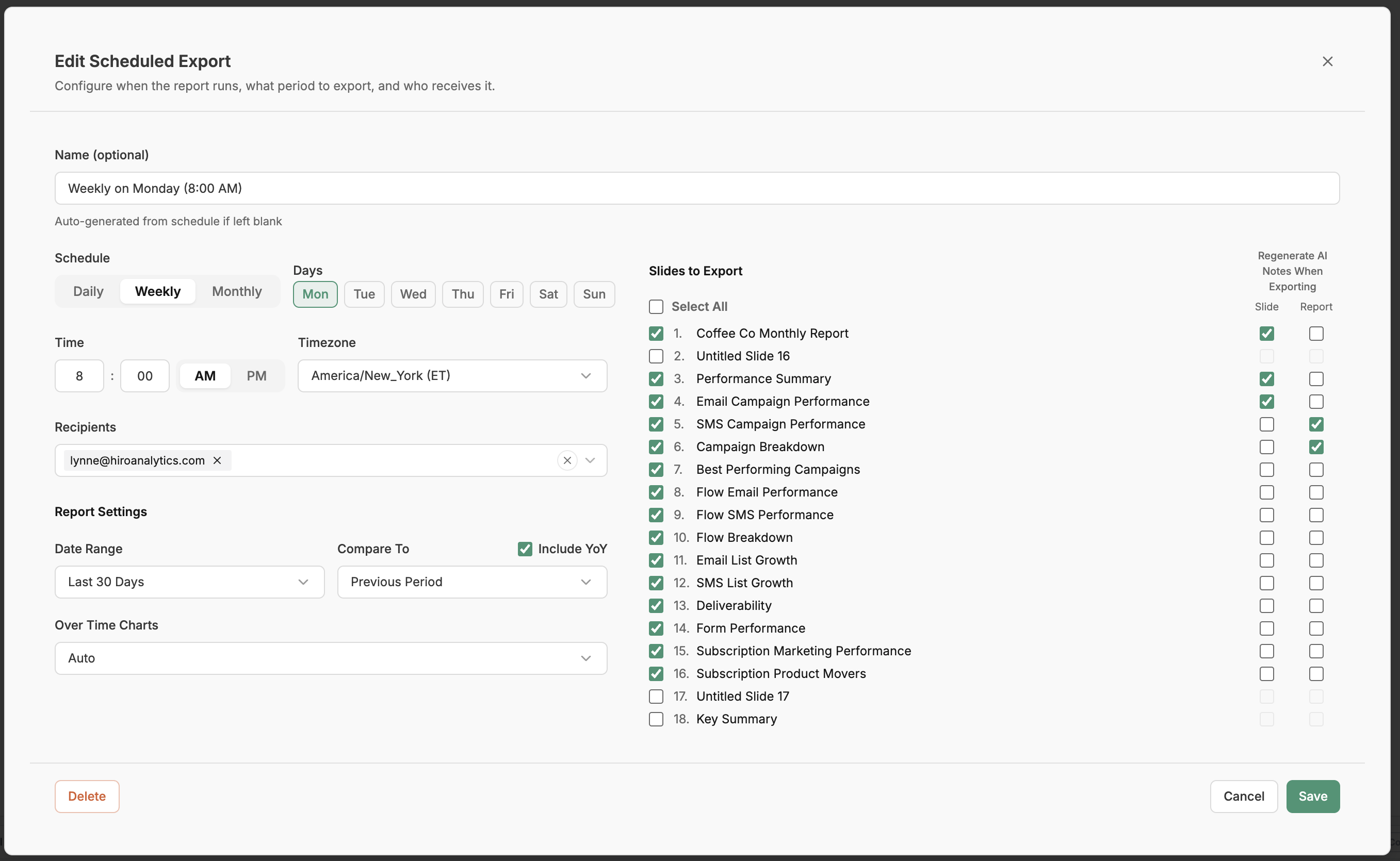Switch schedule to Daily
This screenshot has height=861, width=1400.
(x=88, y=291)
